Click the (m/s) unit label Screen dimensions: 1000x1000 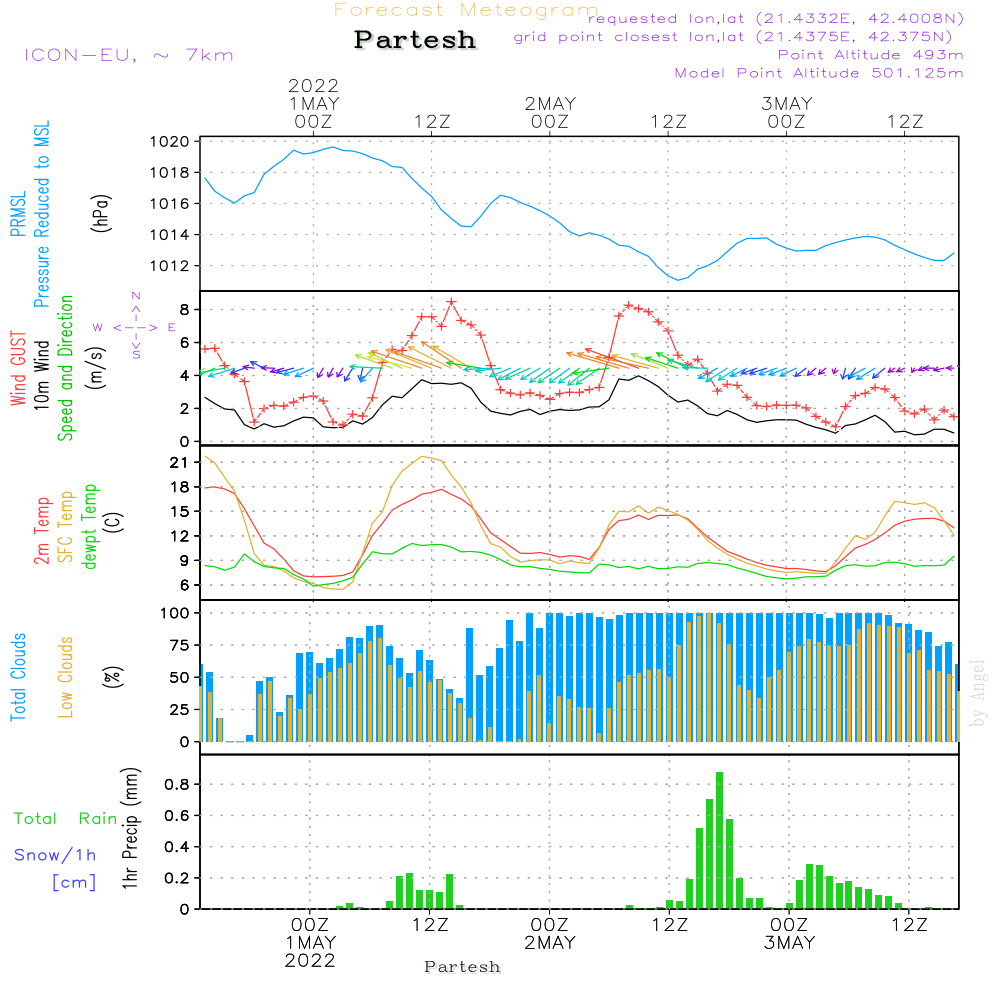click(96, 368)
